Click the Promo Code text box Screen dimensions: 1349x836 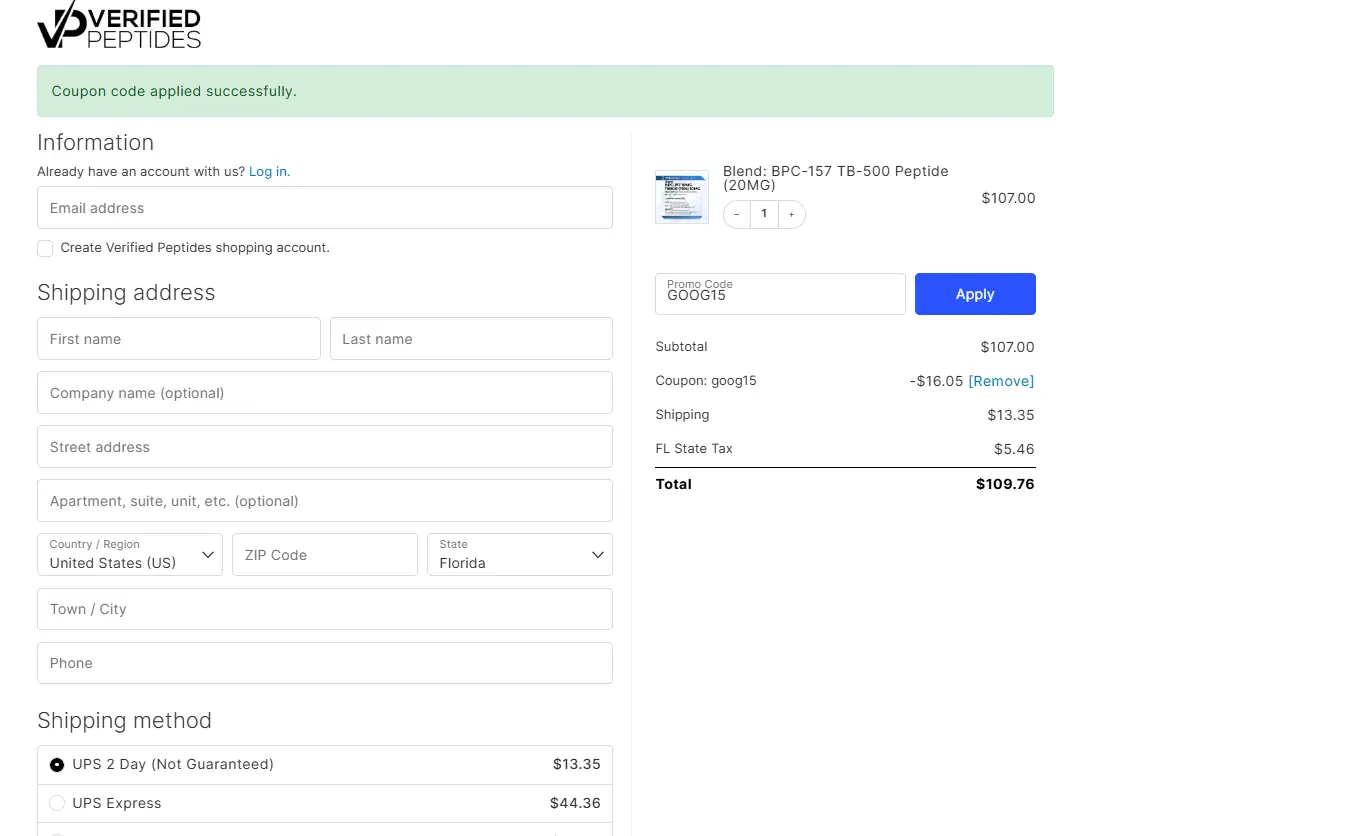click(x=780, y=294)
